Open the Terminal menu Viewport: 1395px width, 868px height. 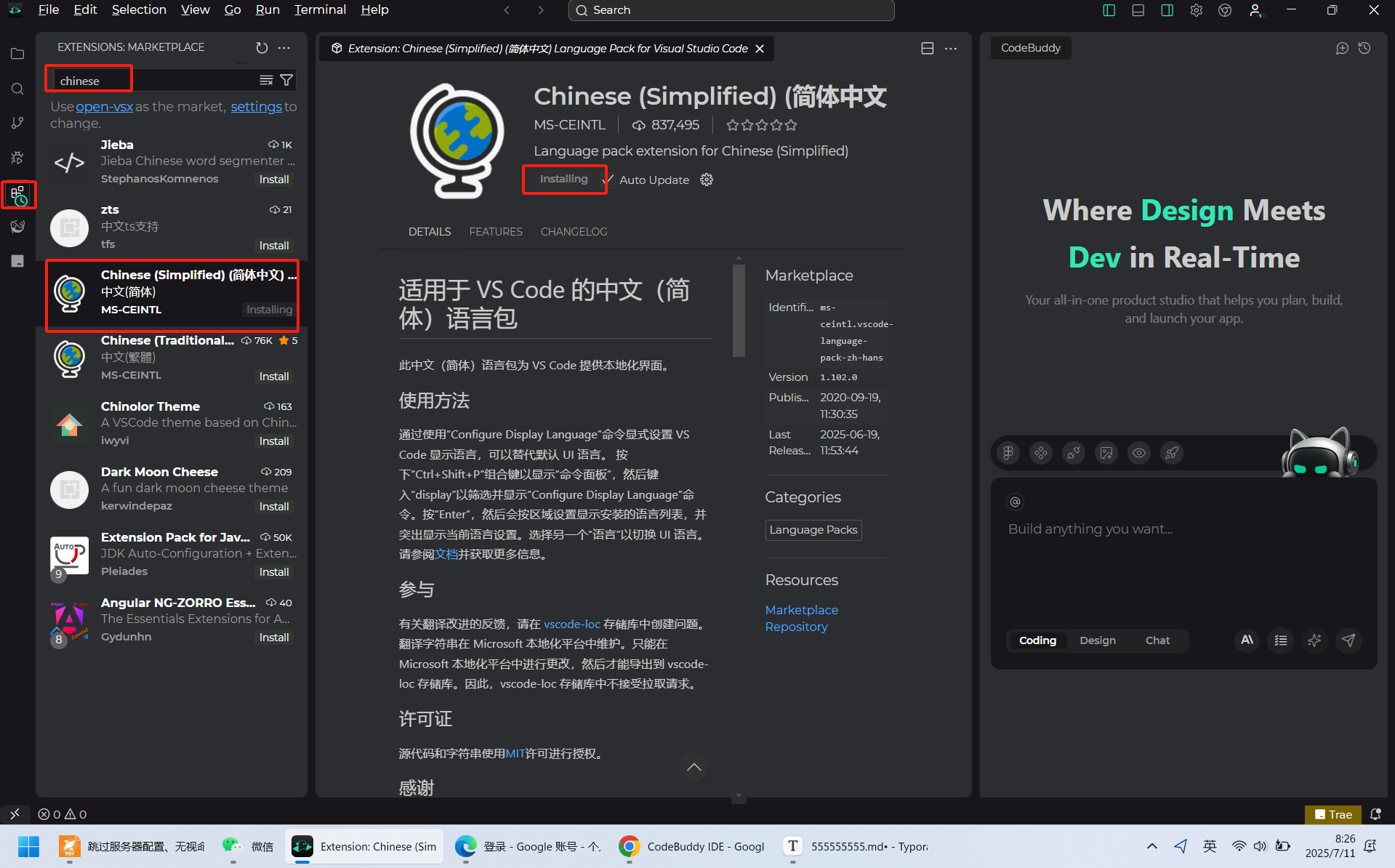click(x=320, y=9)
